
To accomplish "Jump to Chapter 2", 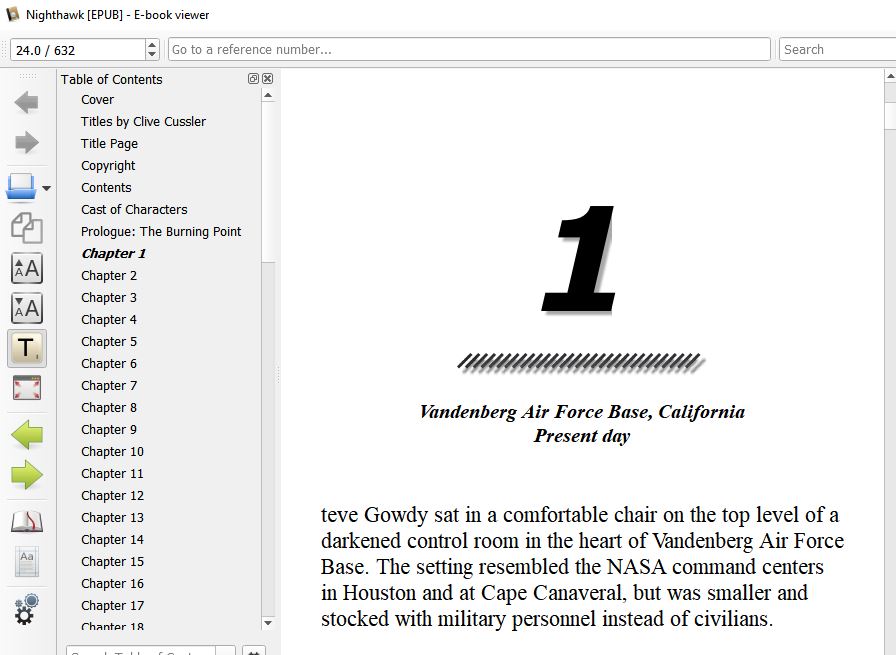I will 109,275.
